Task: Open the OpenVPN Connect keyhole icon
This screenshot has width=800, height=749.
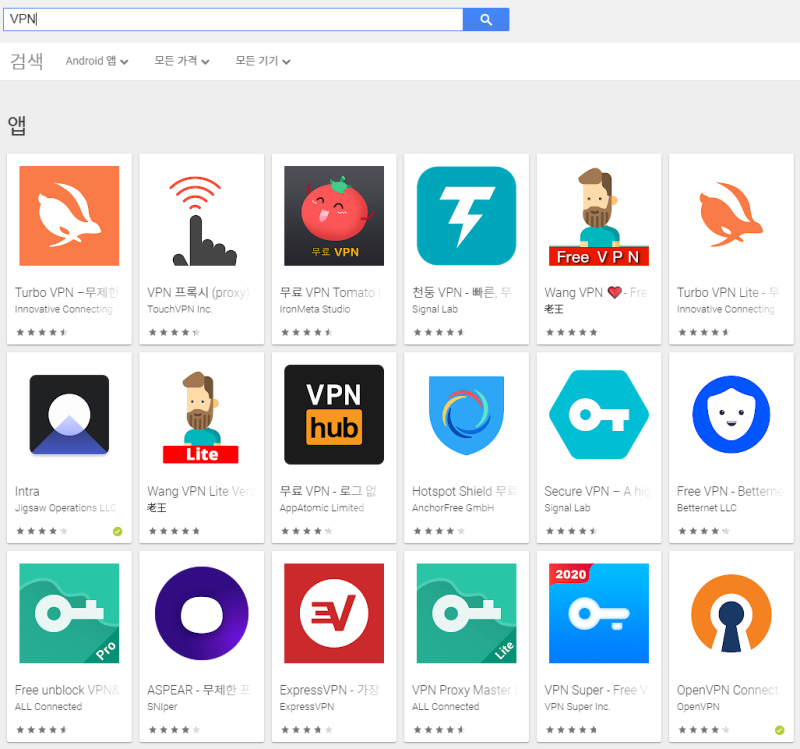Action: (731, 613)
